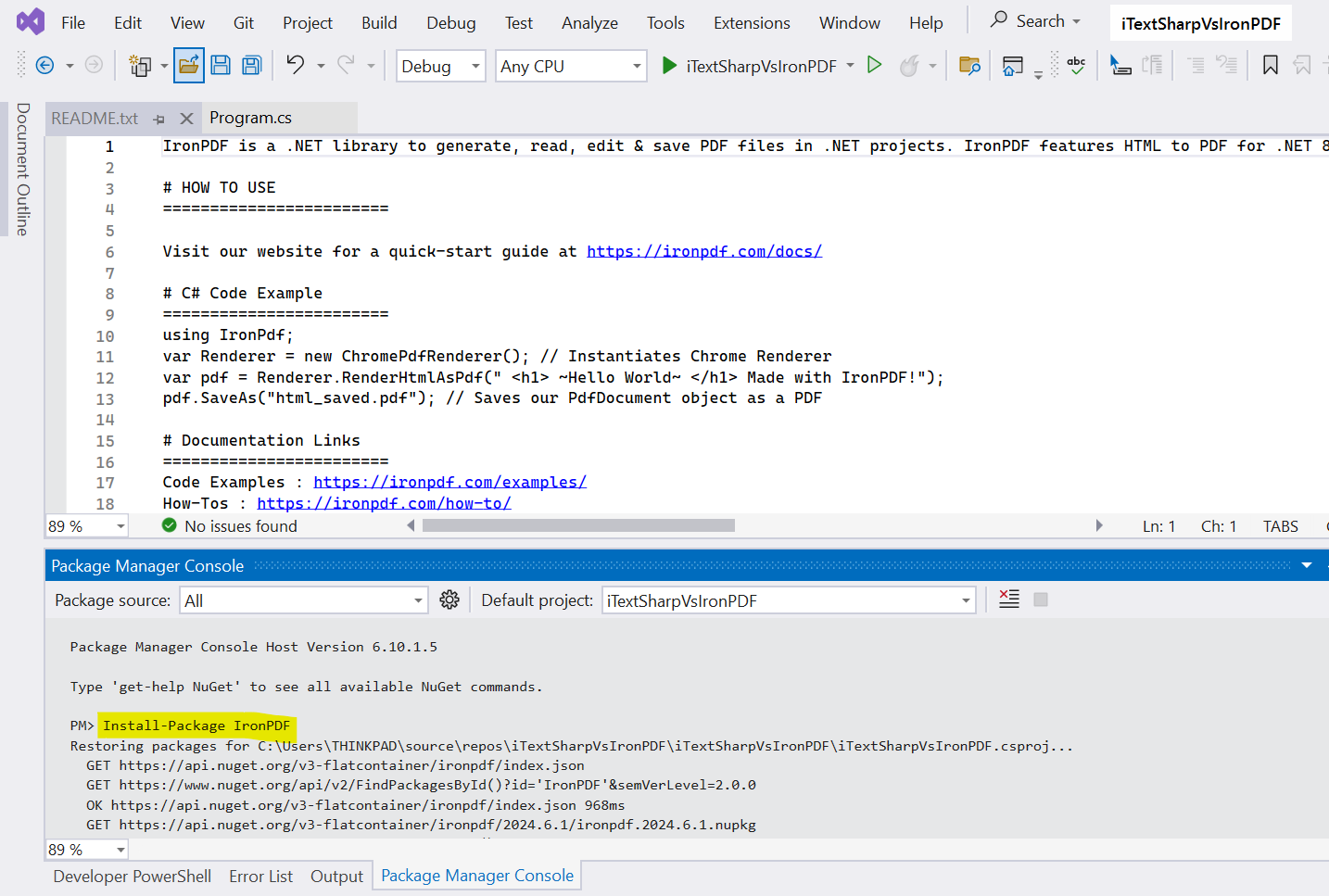Expand the Default project combo box
Viewport: 1329px width, 896px height.
coord(789,600)
